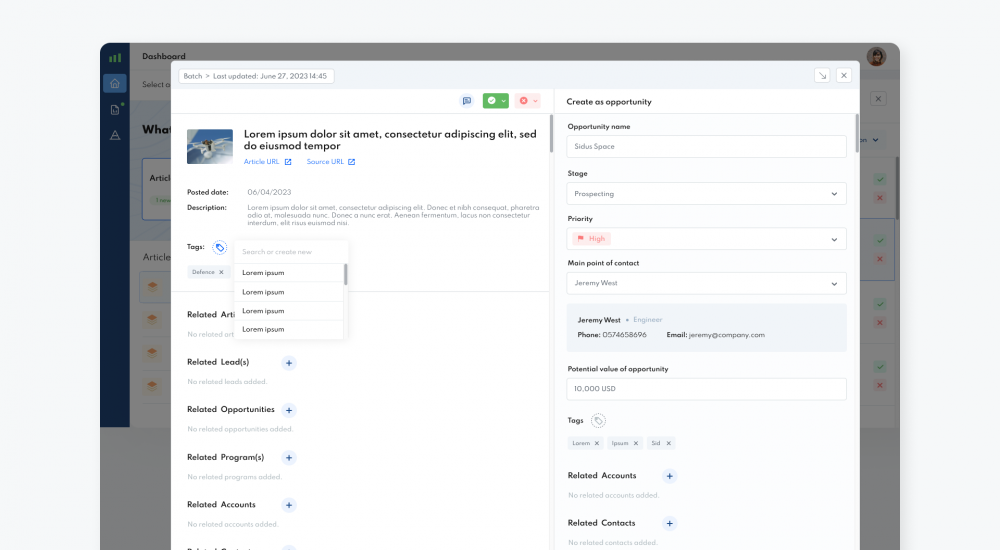The image size is (1000, 550).
Task: Open the Home icon in sidebar
Action: click(115, 84)
